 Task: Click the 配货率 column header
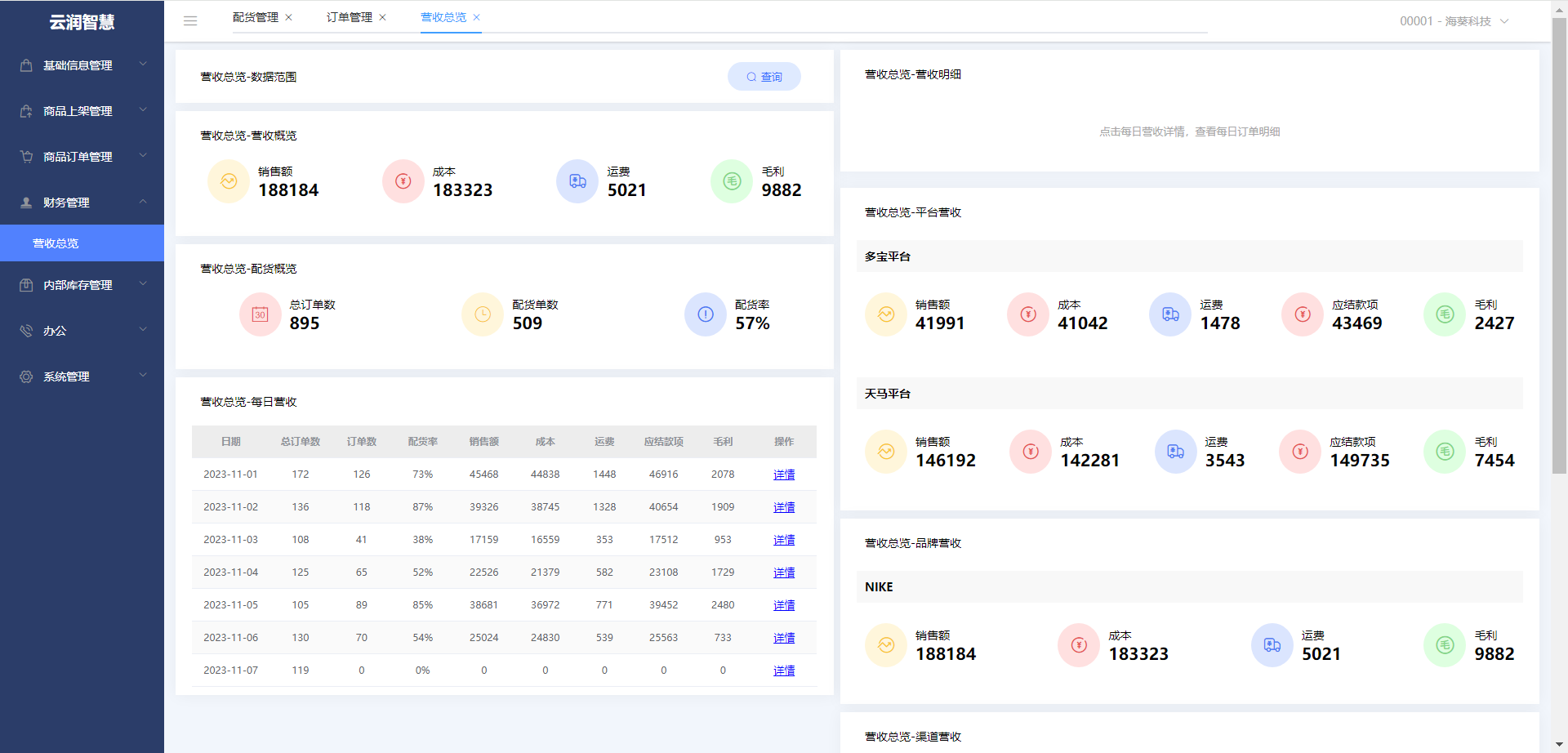pyautogui.click(x=423, y=442)
